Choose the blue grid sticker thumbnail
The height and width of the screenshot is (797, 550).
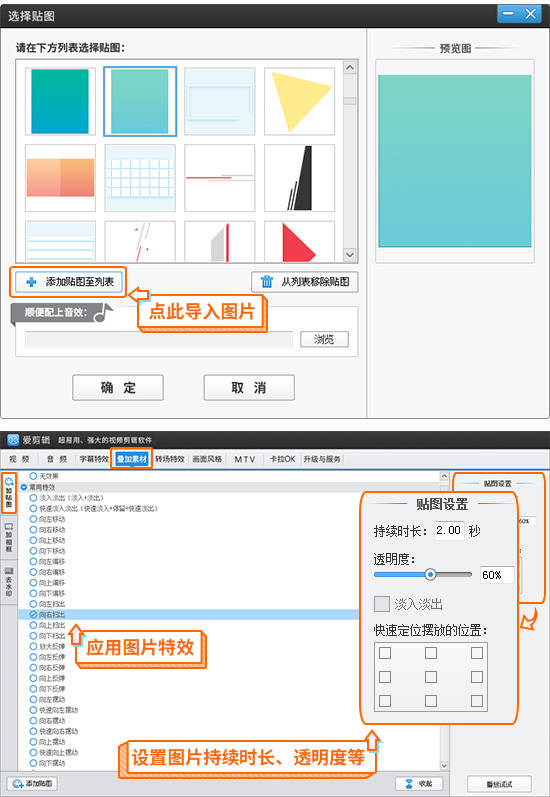(x=140, y=177)
